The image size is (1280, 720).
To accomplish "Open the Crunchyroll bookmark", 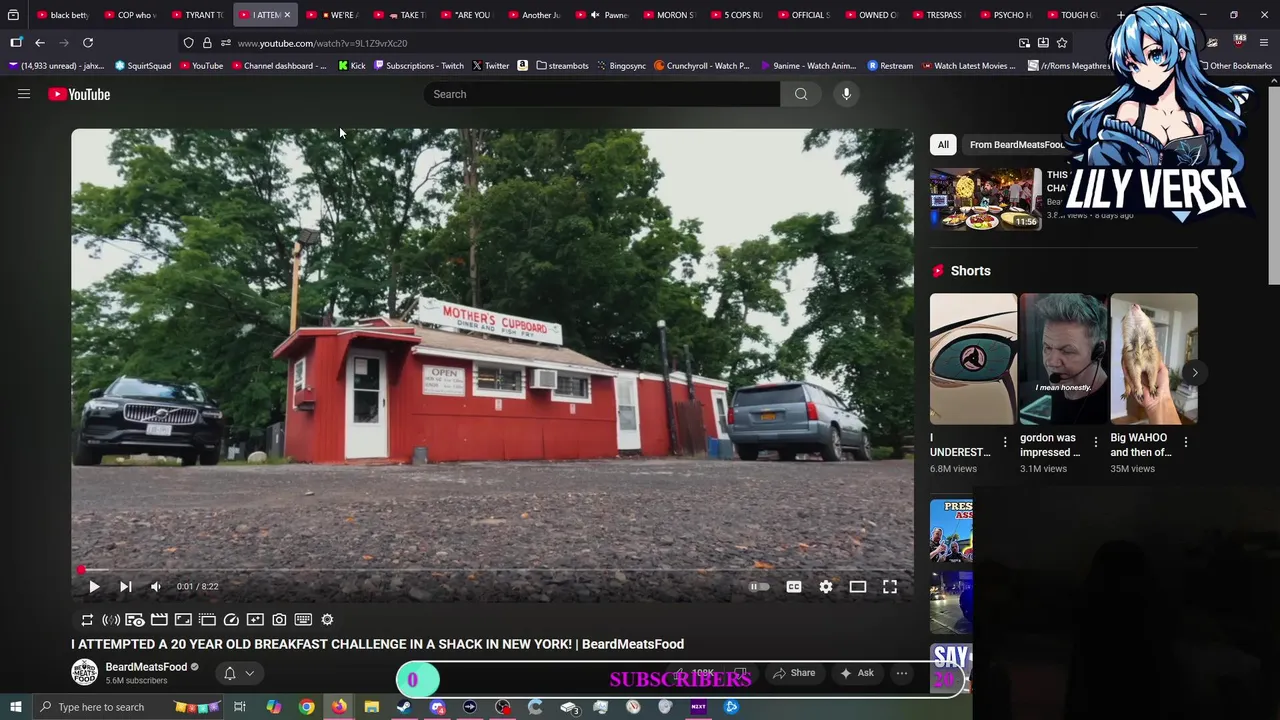I will 701,66.
